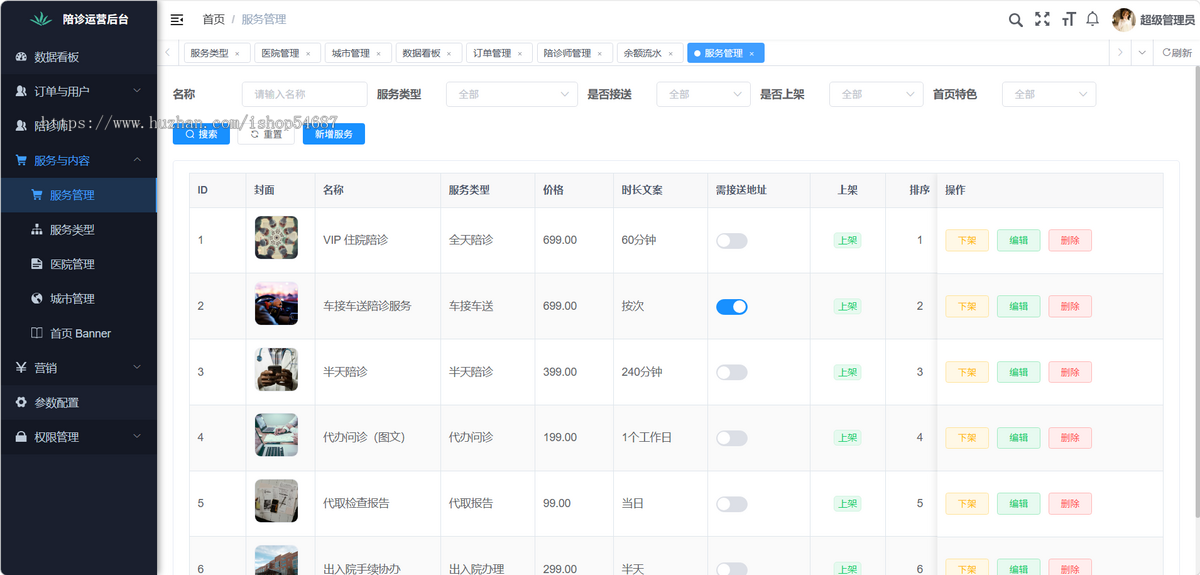The height and width of the screenshot is (575, 1200).
Task: Click 编辑 for 代办问诊（图文）
Action: 1018,438
